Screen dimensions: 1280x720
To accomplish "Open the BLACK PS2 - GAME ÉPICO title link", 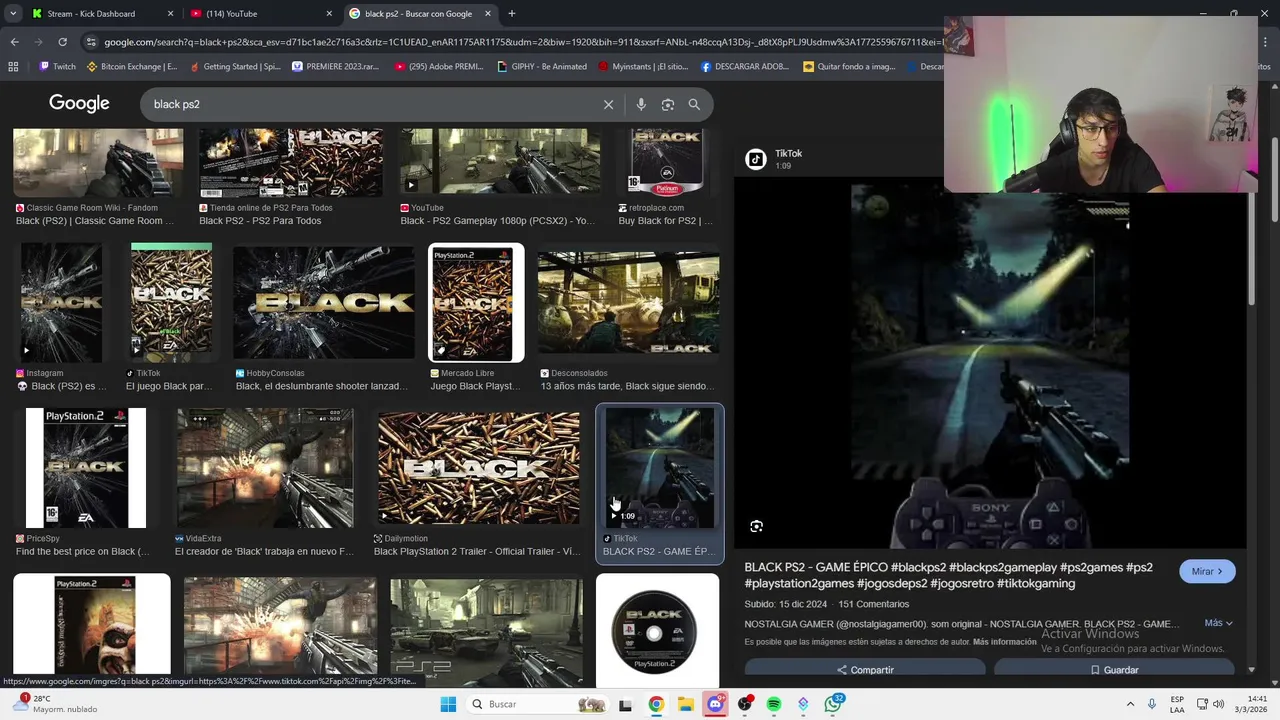I will (948, 575).
